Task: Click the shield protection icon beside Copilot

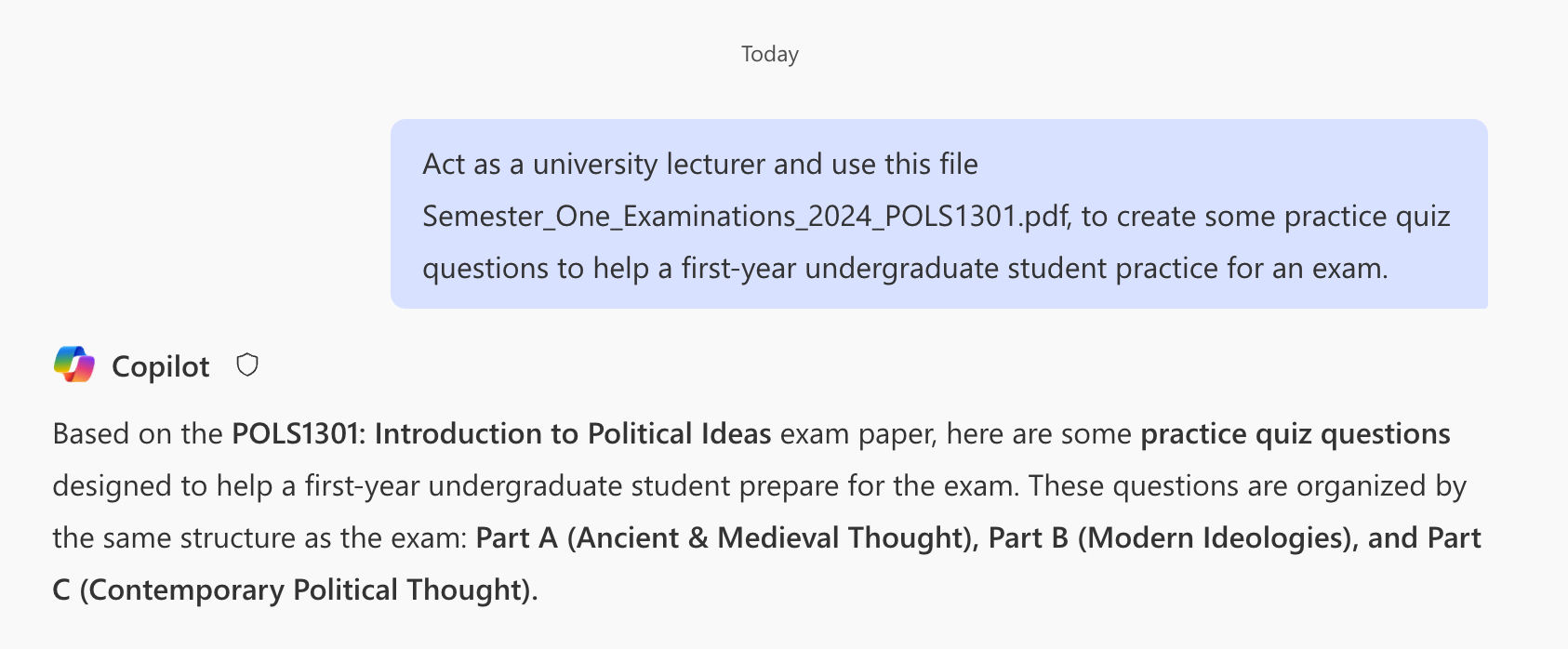Action: pyautogui.click(x=246, y=365)
